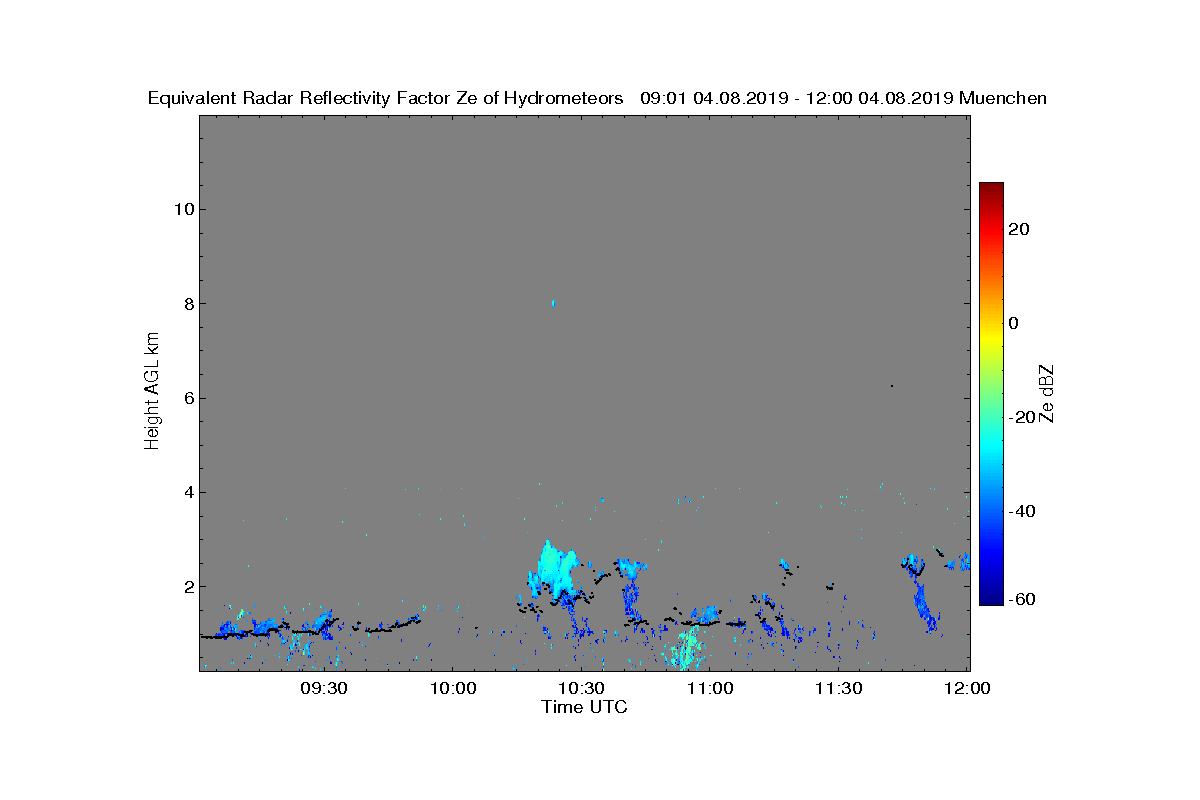
Task: Click the colorbar value -60
Action: (x=1021, y=599)
